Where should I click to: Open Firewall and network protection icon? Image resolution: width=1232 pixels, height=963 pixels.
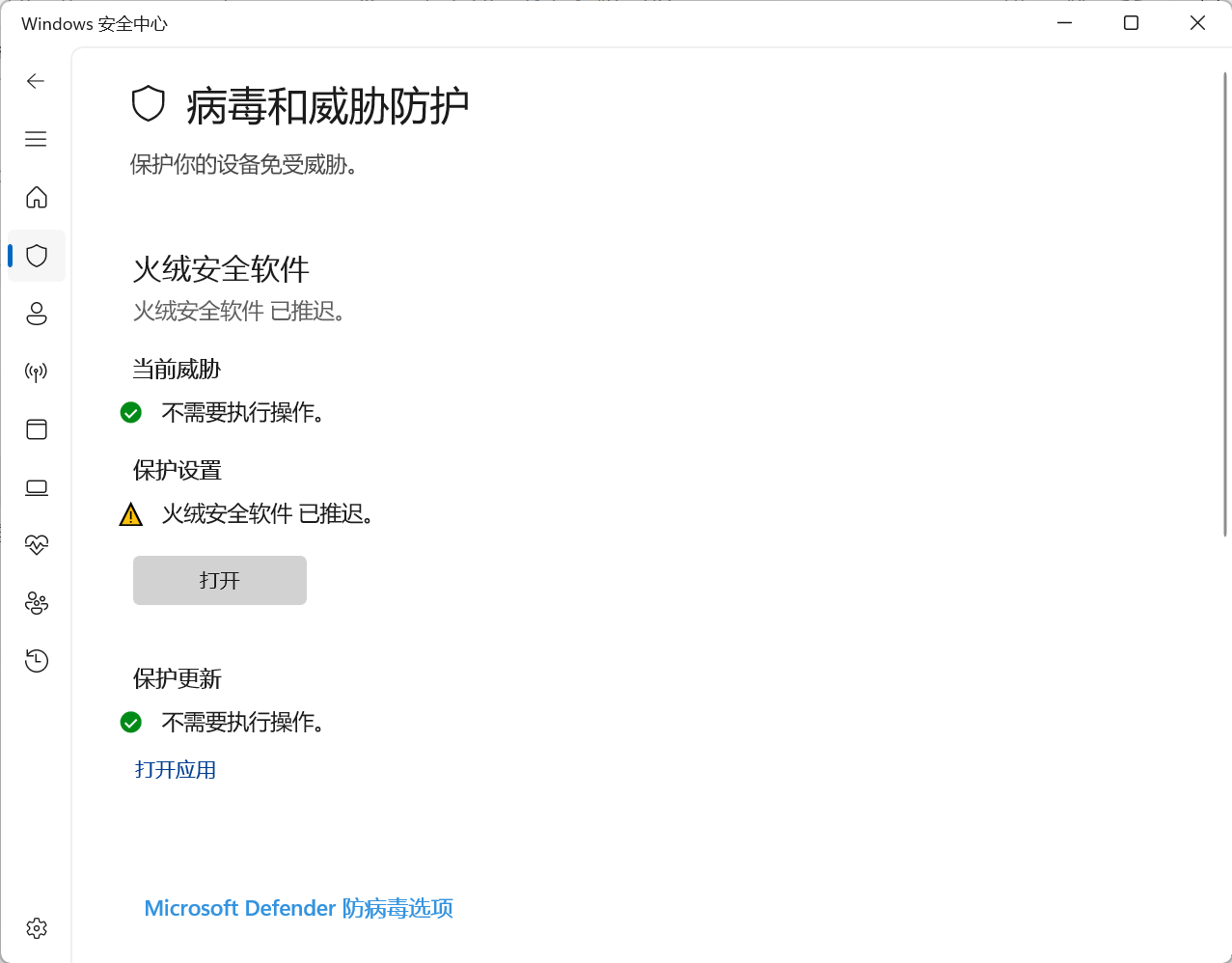tap(37, 371)
